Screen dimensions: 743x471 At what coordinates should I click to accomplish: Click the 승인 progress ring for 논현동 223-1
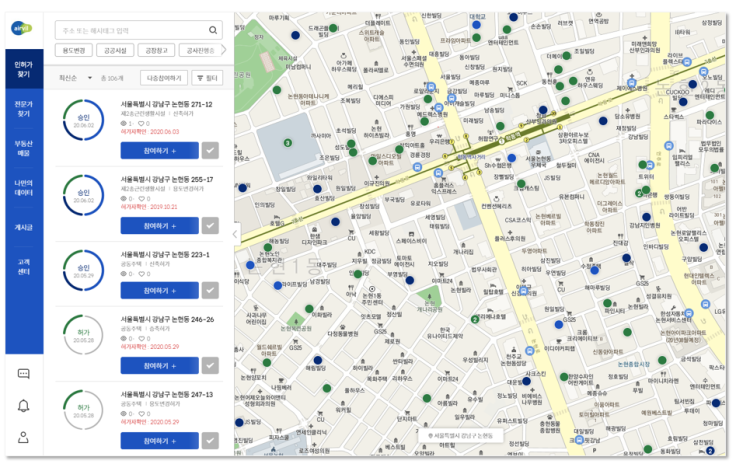pos(83,271)
